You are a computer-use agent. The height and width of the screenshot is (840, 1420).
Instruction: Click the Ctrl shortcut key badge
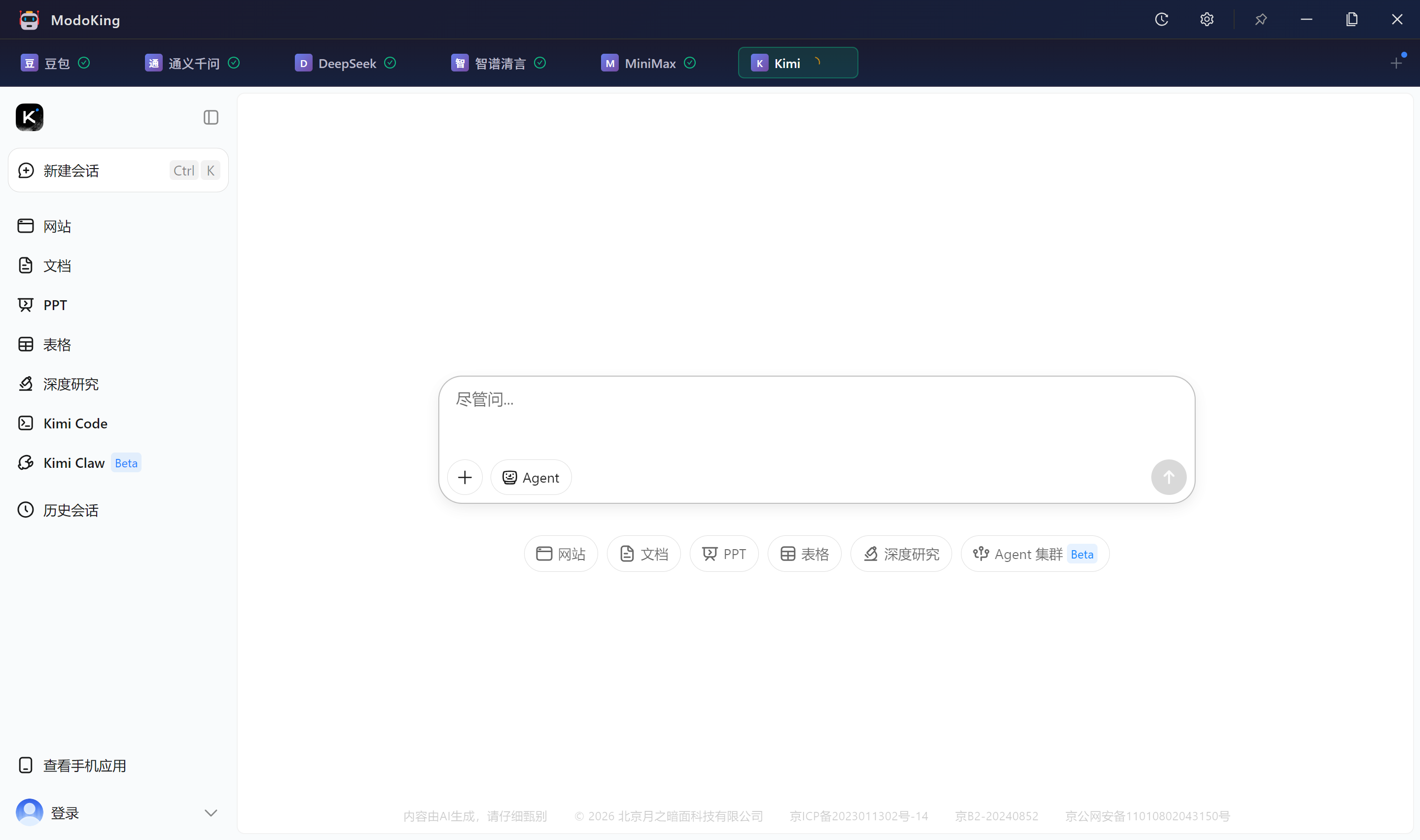[184, 171]
